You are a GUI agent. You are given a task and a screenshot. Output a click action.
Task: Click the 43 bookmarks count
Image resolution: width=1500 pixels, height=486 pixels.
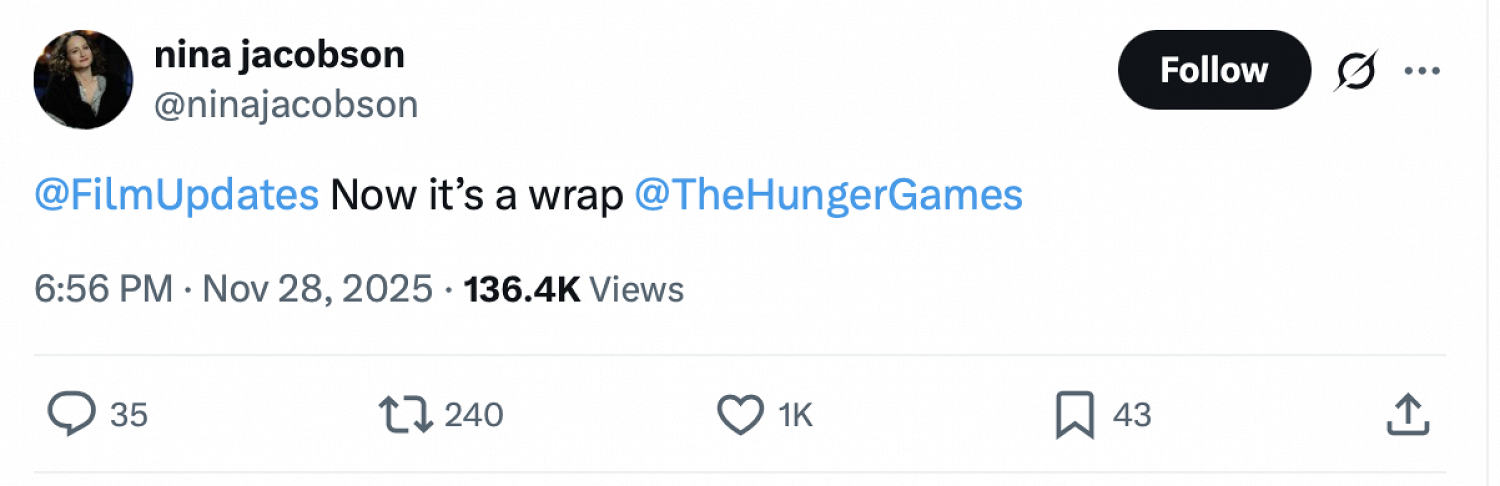(1132, 415)
